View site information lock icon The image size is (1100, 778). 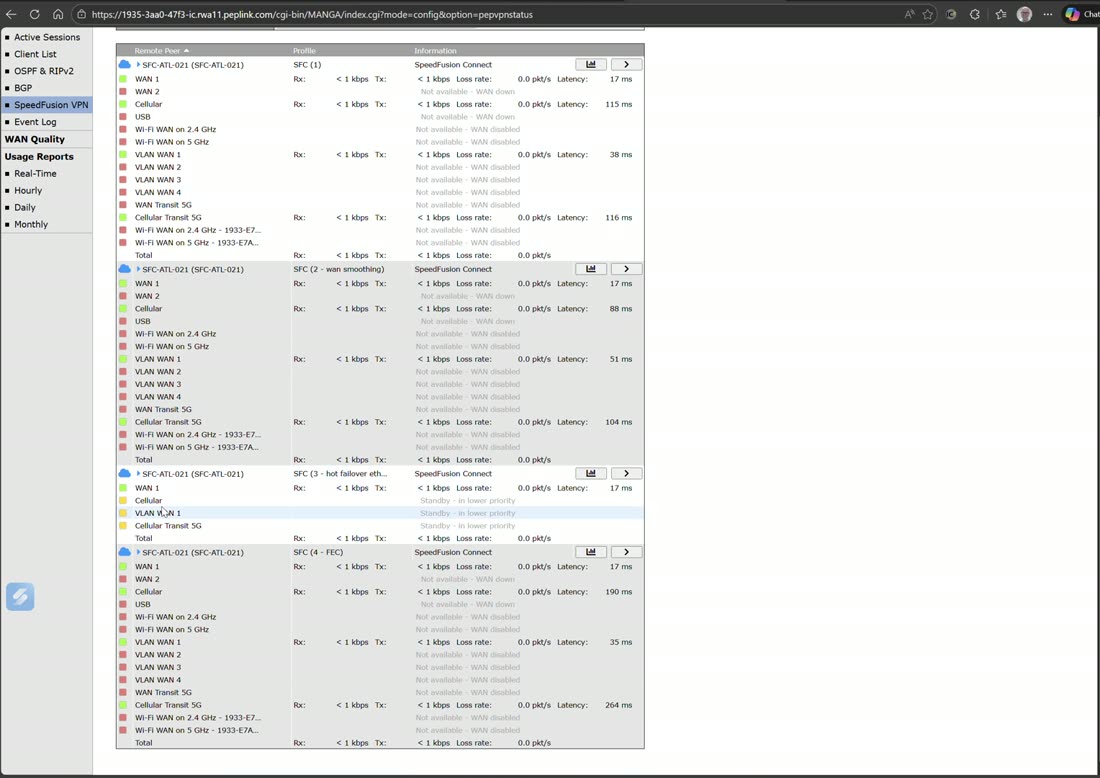81,14
